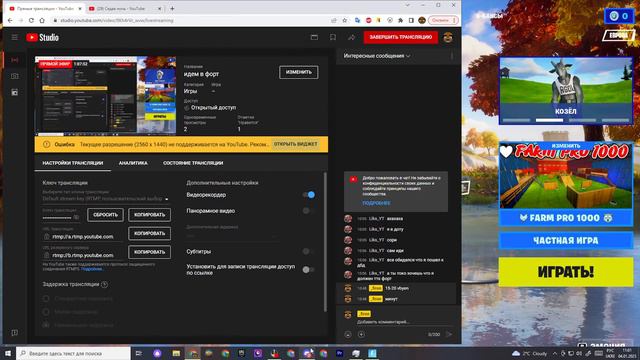Click the share arrow icon in Studio header

[x=351, y=38]
